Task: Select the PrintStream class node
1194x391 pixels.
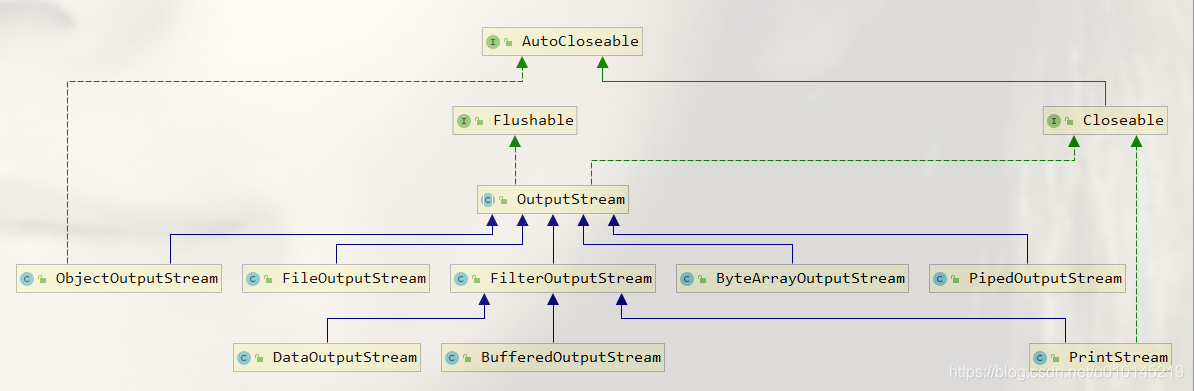Action: coord(1100,357)
